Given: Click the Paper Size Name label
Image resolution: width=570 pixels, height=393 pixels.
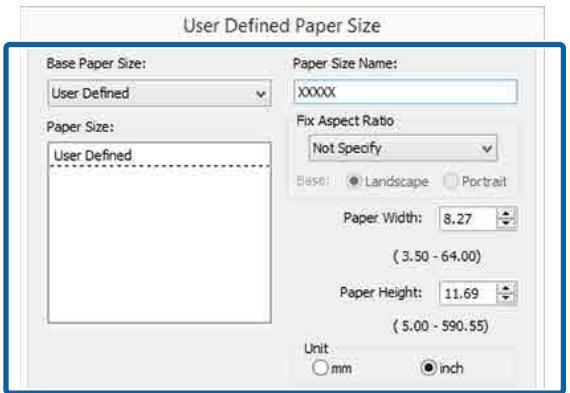Looking at the screenshot, I should 345,64.
